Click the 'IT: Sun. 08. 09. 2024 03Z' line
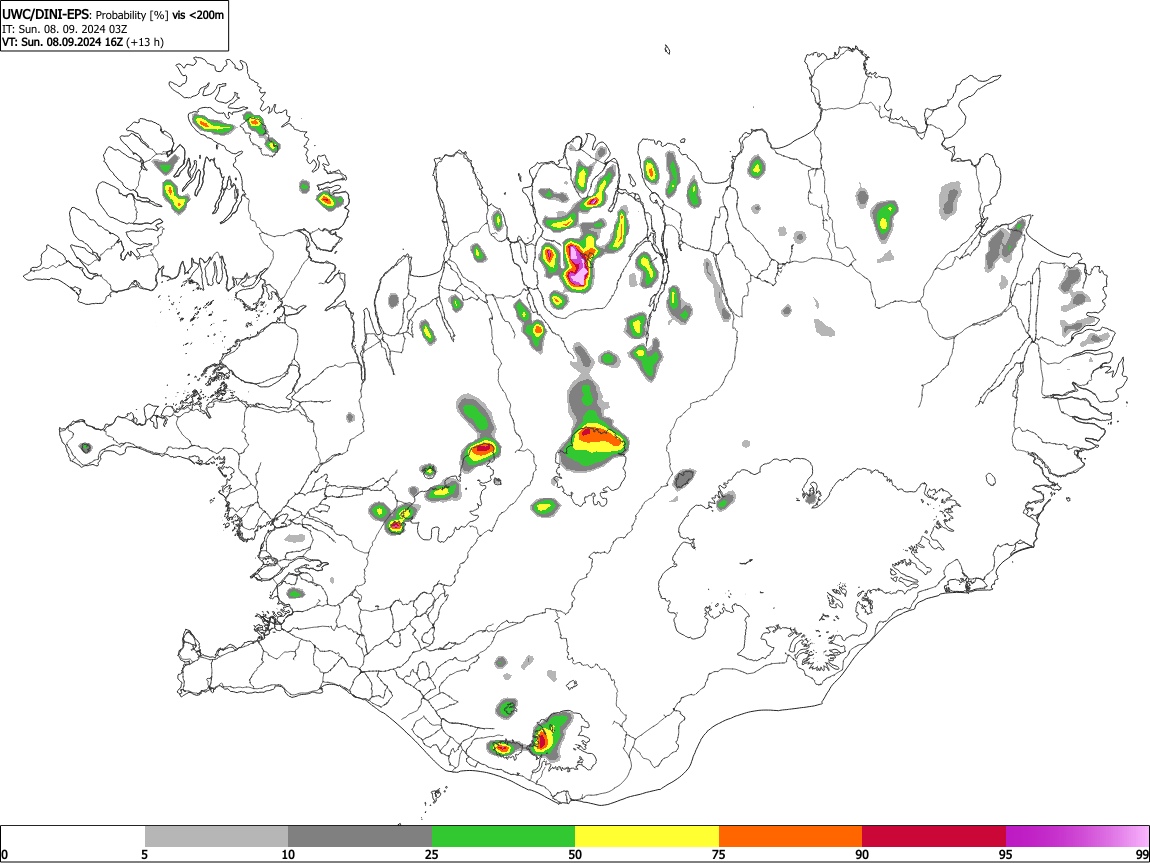The height and width of the screenshot is (863, 1150). [x=65, y=29]
